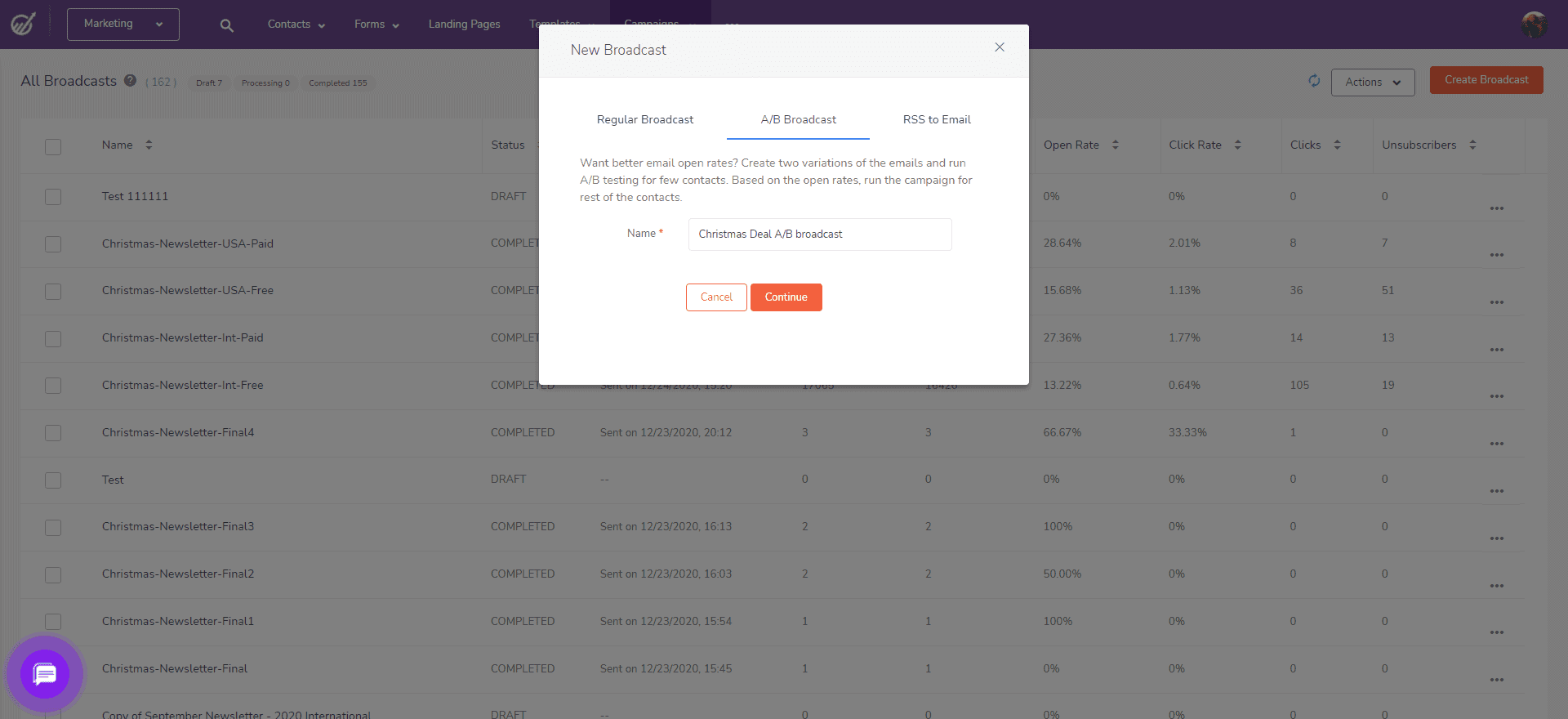Image resolution: width=1568 pixels, height=719 pixels.
Task: Click the refresh broadcasts icon
Action: click(x=1314, y=80)
